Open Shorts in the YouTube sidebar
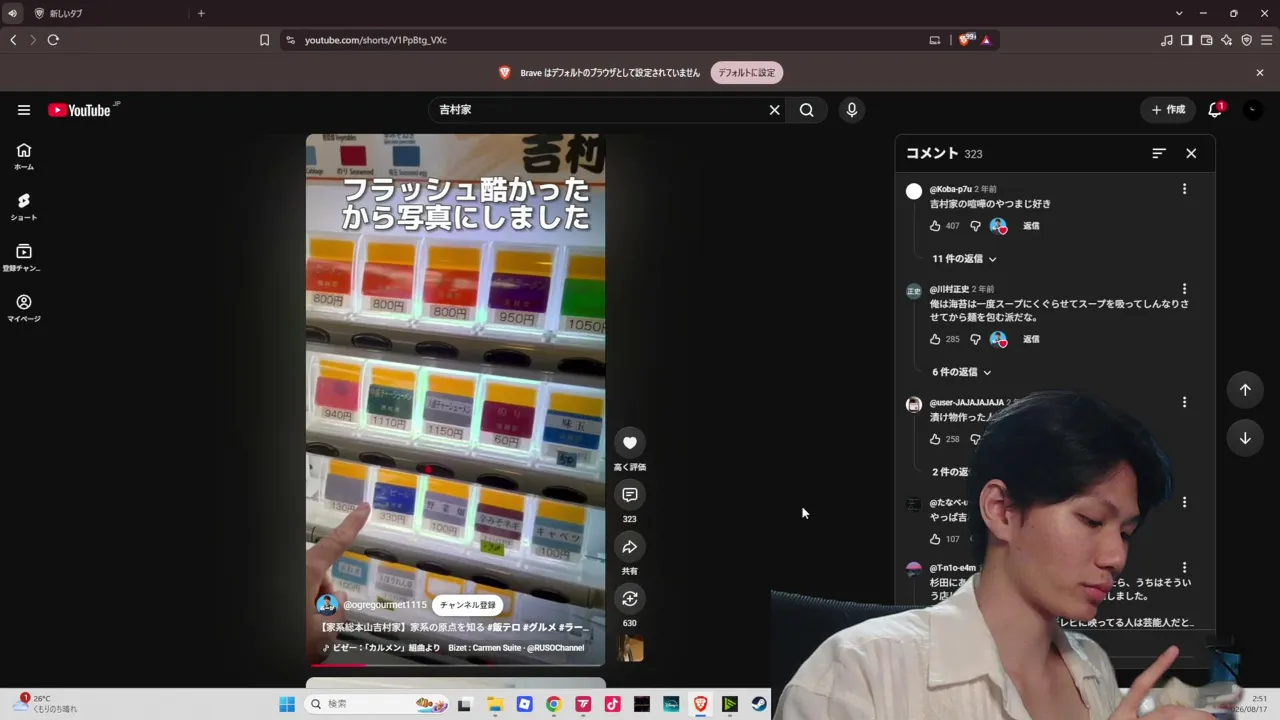The image size is (1280, 720). [x=24, y=207]
